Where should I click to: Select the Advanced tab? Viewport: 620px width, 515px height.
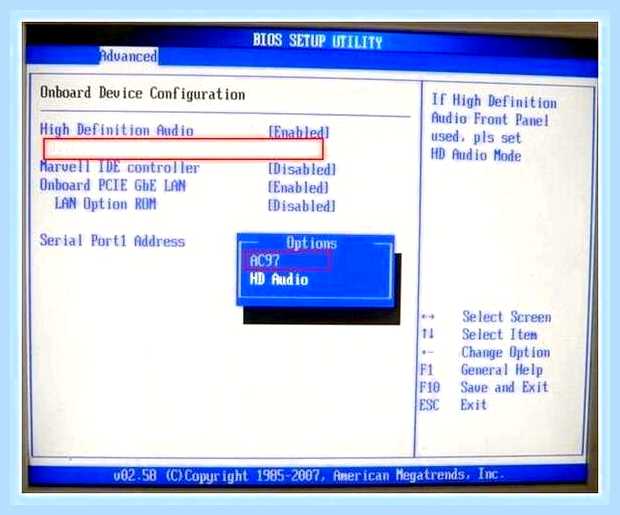click(x=129, y=56)
